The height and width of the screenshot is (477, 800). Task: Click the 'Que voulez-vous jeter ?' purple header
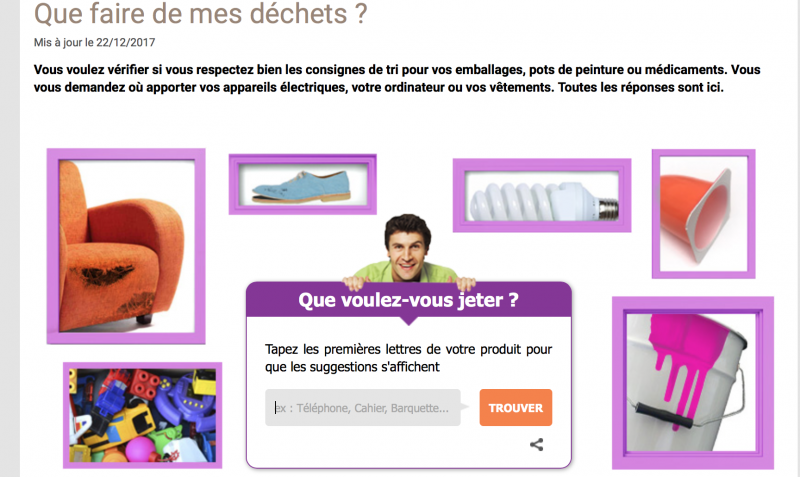coord(409,299)
